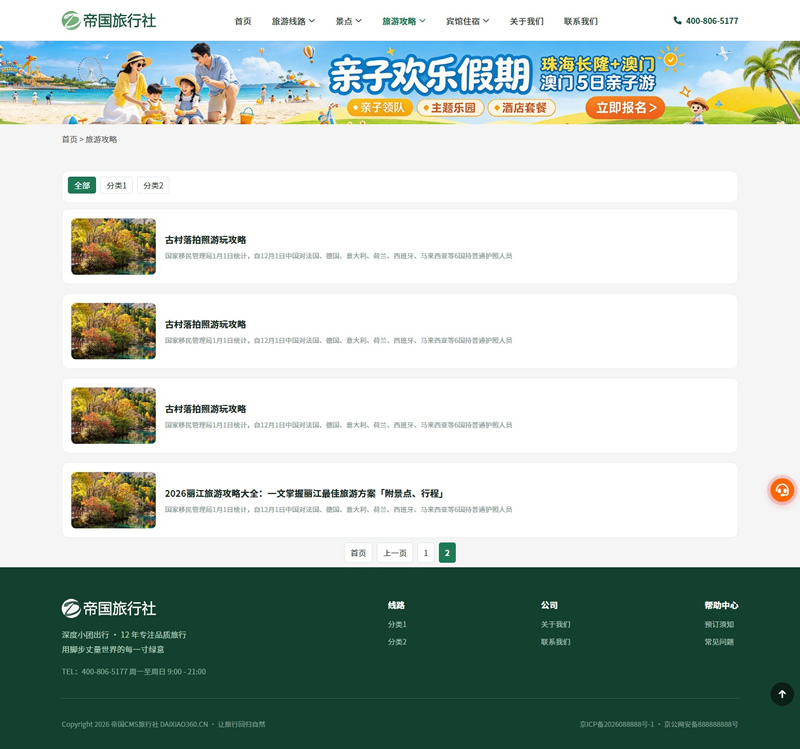Expand the 景点 dropdown chevron
Image resolution: width=800 pixels, height=749 pixels.
tap(359, 21)
